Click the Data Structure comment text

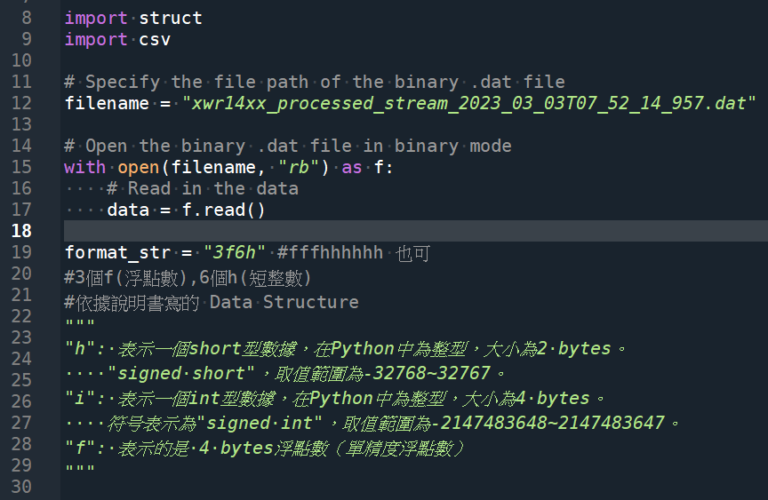point(284,302)
